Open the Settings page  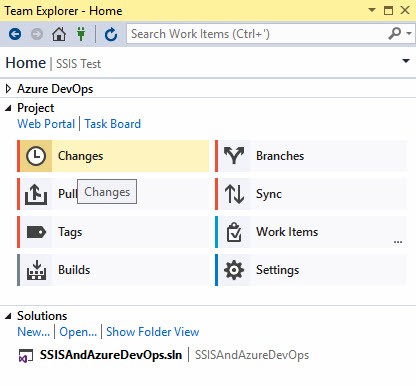coord(311,270)
